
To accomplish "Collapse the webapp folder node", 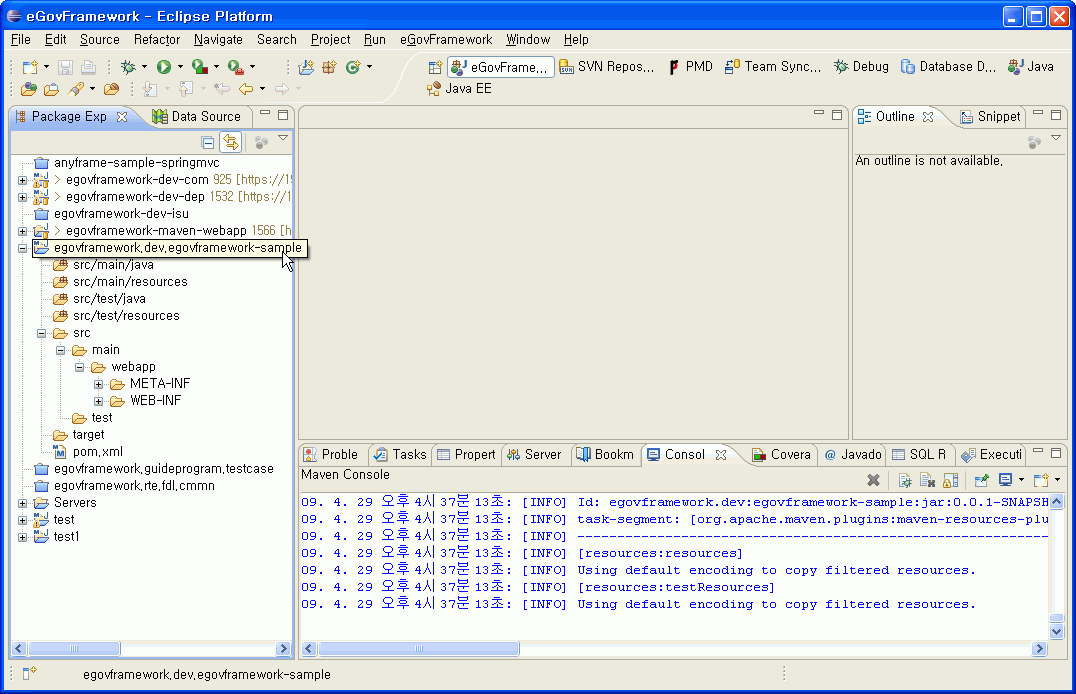I will click(x=80, y=367).
